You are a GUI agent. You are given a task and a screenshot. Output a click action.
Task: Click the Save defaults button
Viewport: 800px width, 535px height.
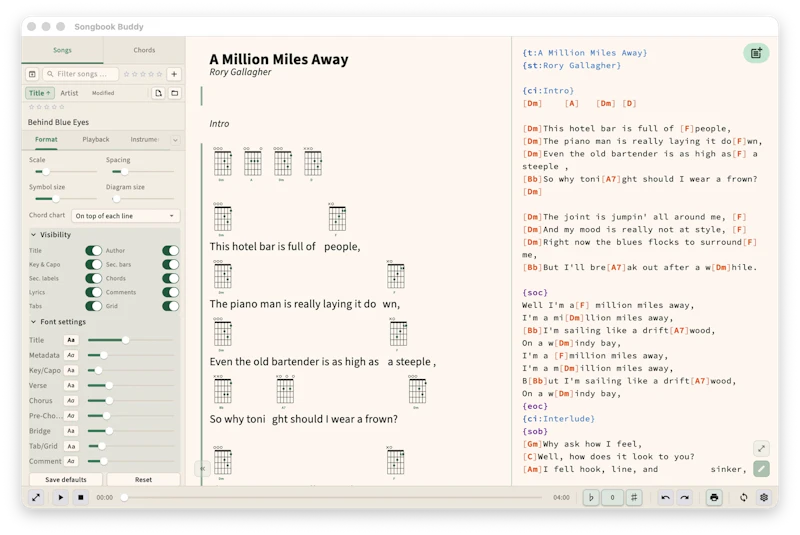66,479
